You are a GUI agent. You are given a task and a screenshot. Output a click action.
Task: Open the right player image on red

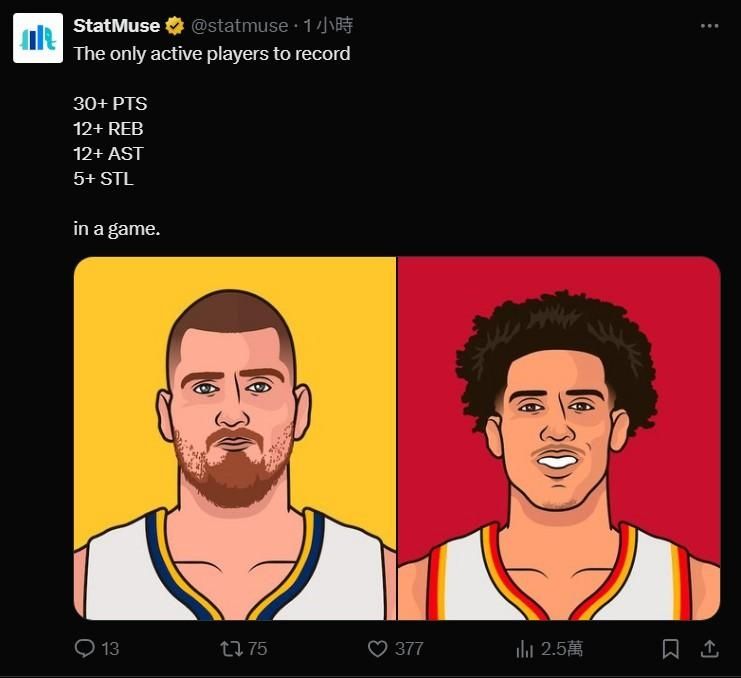pos(559,438)
